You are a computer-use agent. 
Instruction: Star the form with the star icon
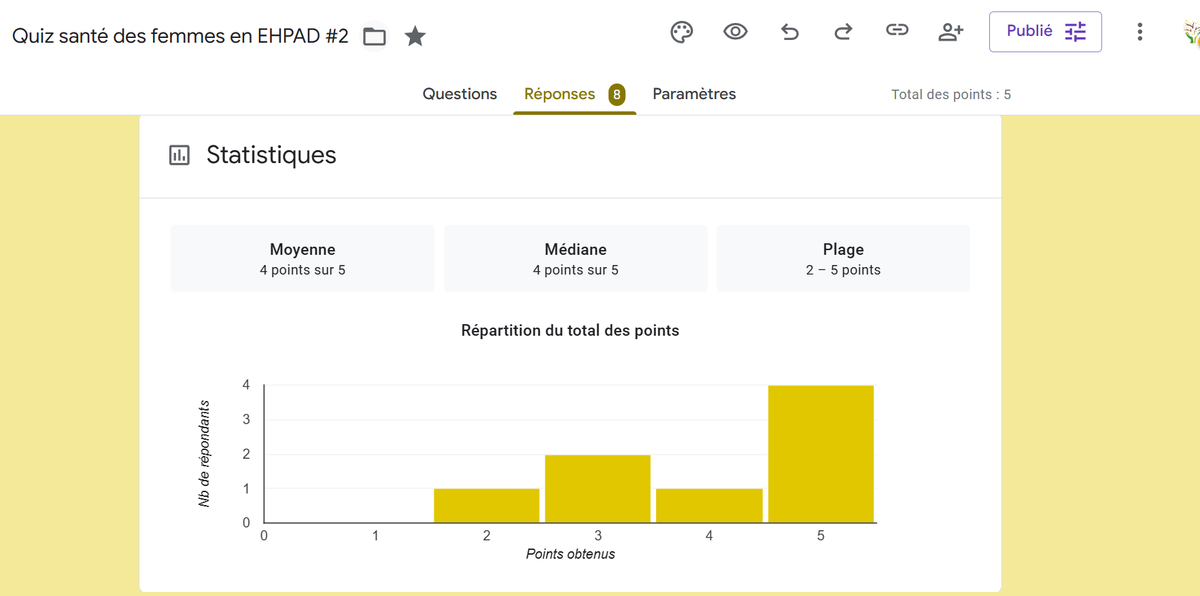[x=415, y=37]
